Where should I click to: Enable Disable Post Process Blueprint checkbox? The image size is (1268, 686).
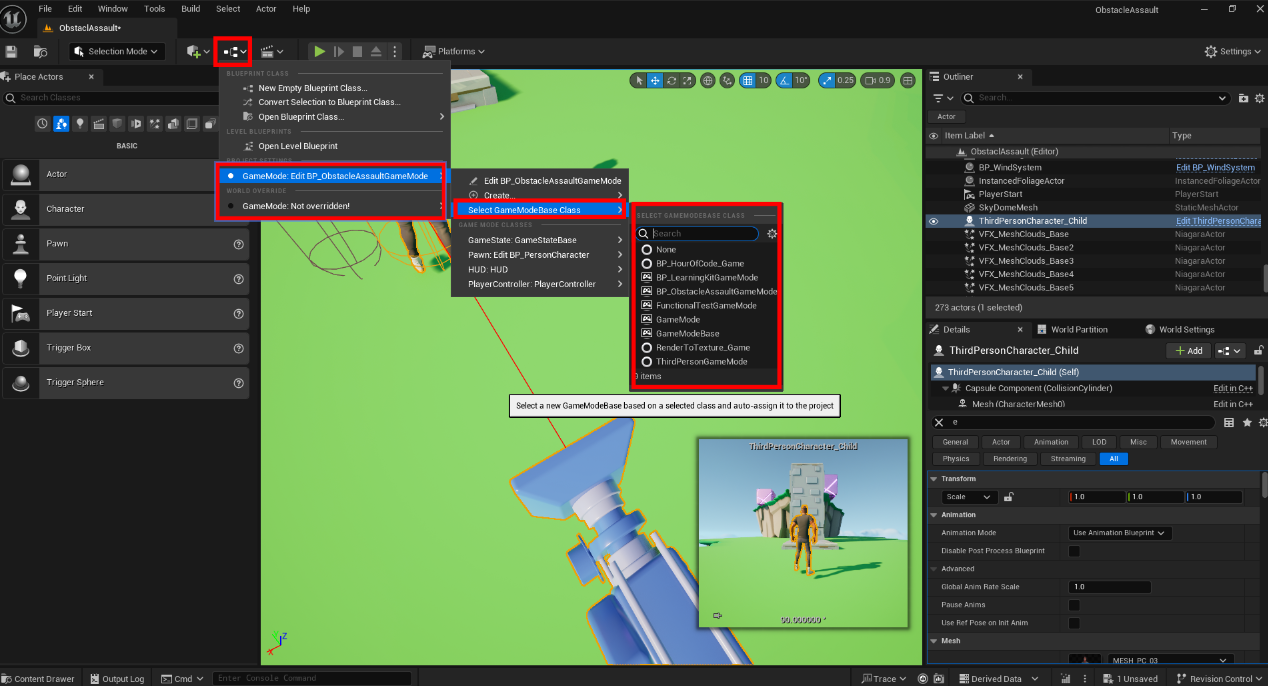coord(1074,551)
